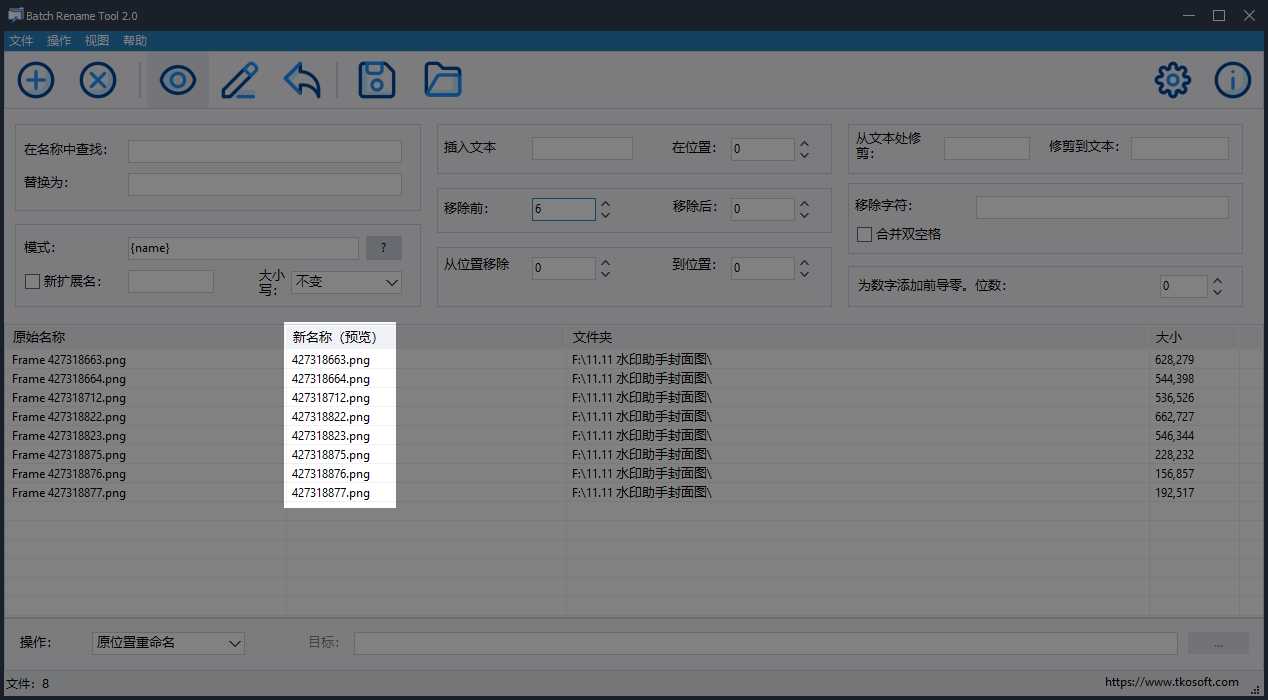Click the save floppy disk icon
Screen dimensions: 1268x700
(377, 80)
